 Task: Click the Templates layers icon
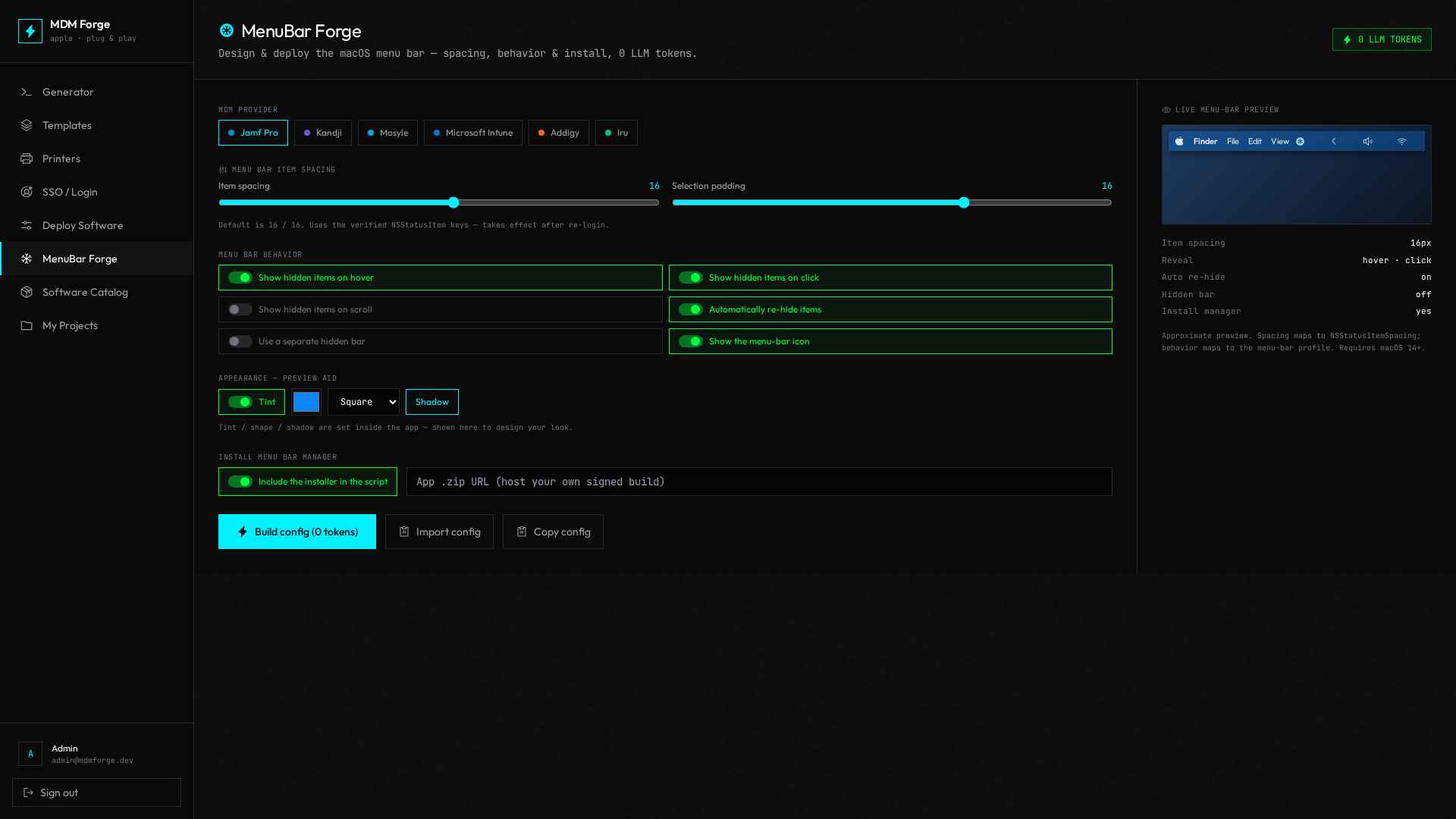coord(27,125)
